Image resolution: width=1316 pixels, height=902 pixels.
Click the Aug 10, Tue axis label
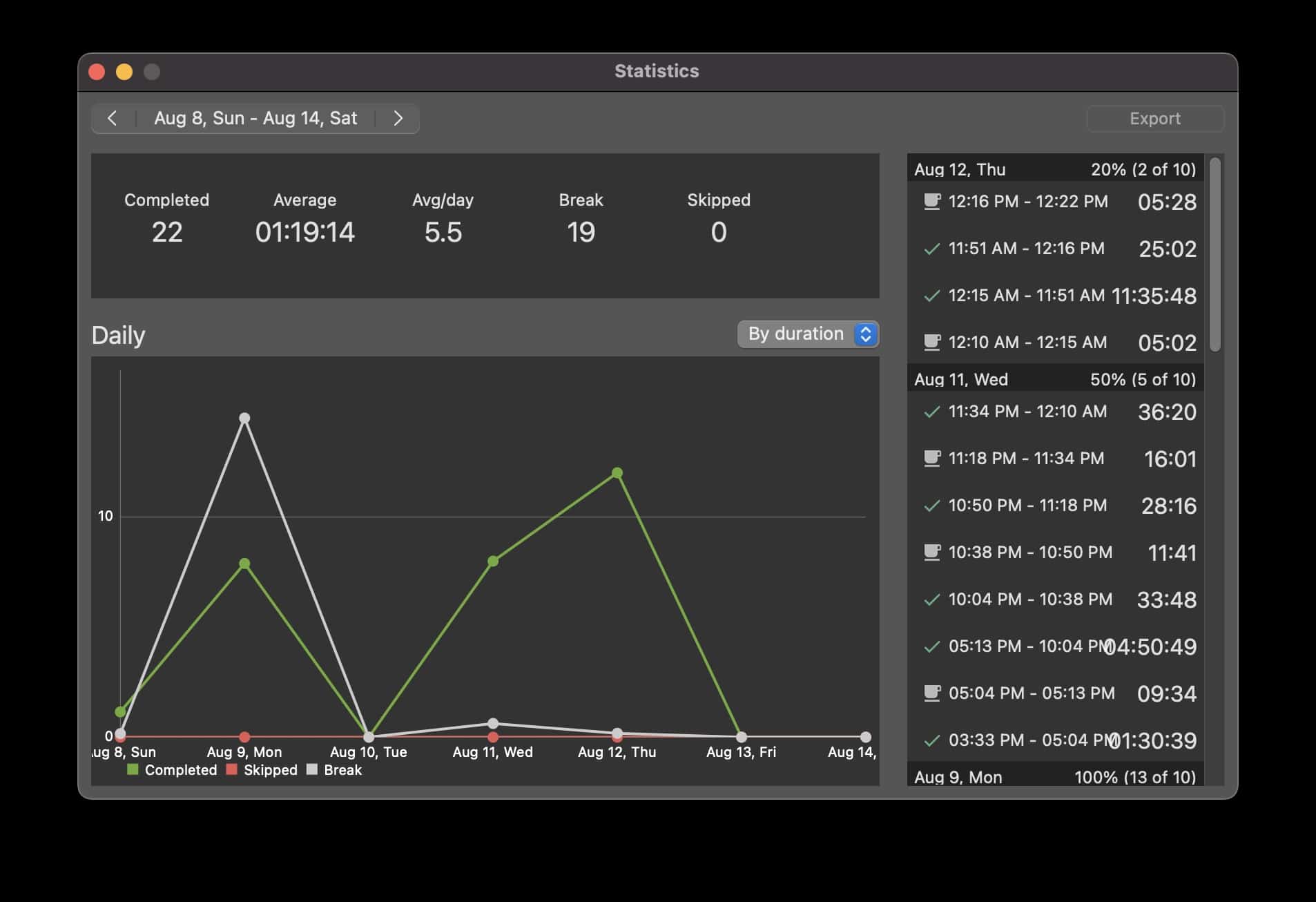click(x=369, y=752)
